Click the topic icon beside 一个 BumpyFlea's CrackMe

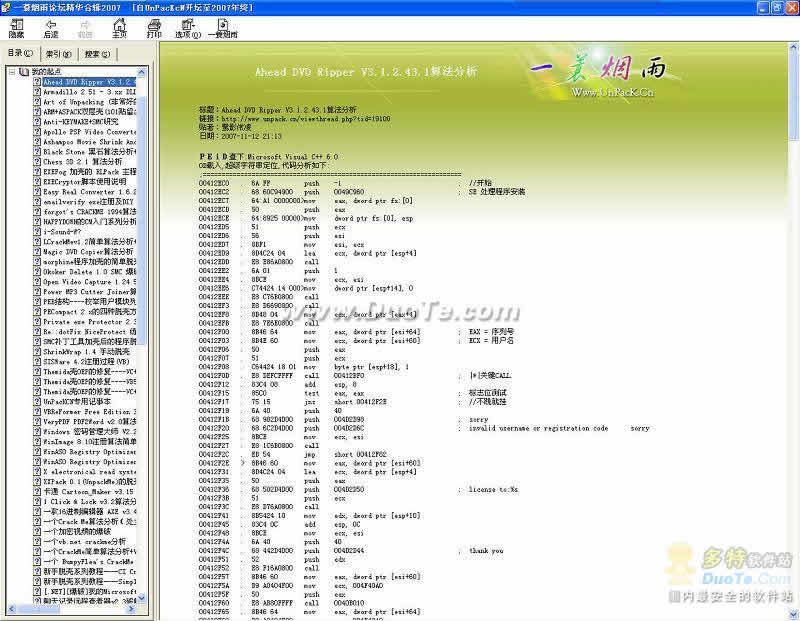pos(37,561)
